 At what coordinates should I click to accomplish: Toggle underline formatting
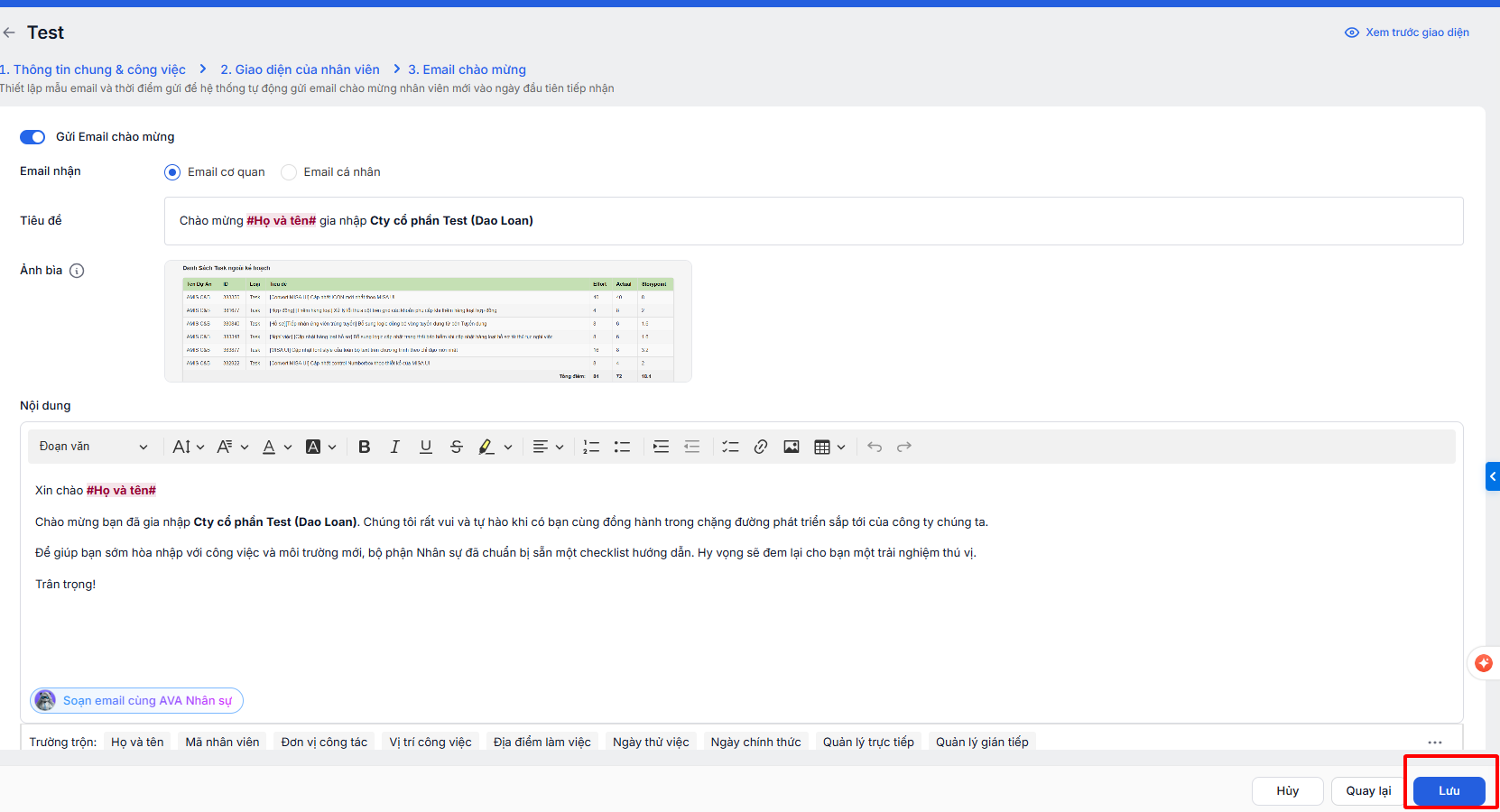tap(426, 447)
